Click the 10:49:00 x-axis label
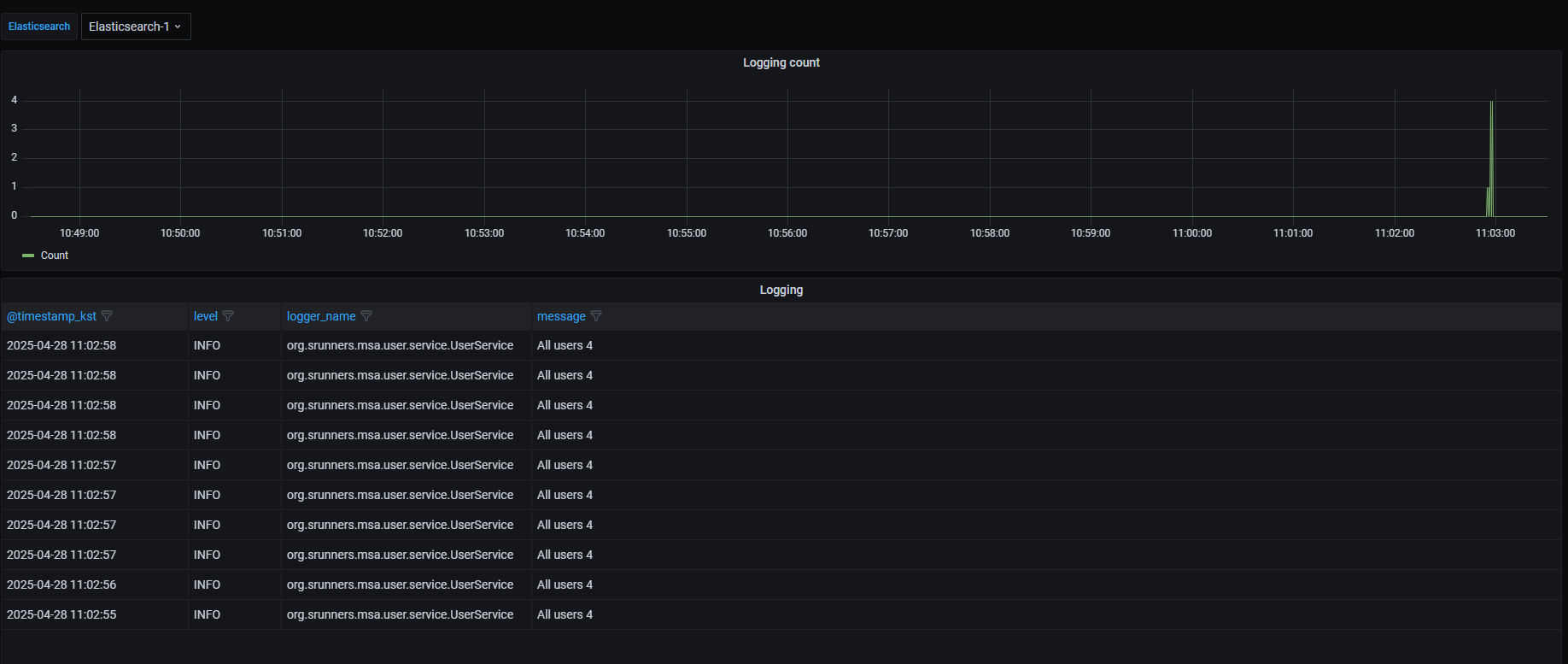This screenshot has height=664, width=1568. click(79, 233)
